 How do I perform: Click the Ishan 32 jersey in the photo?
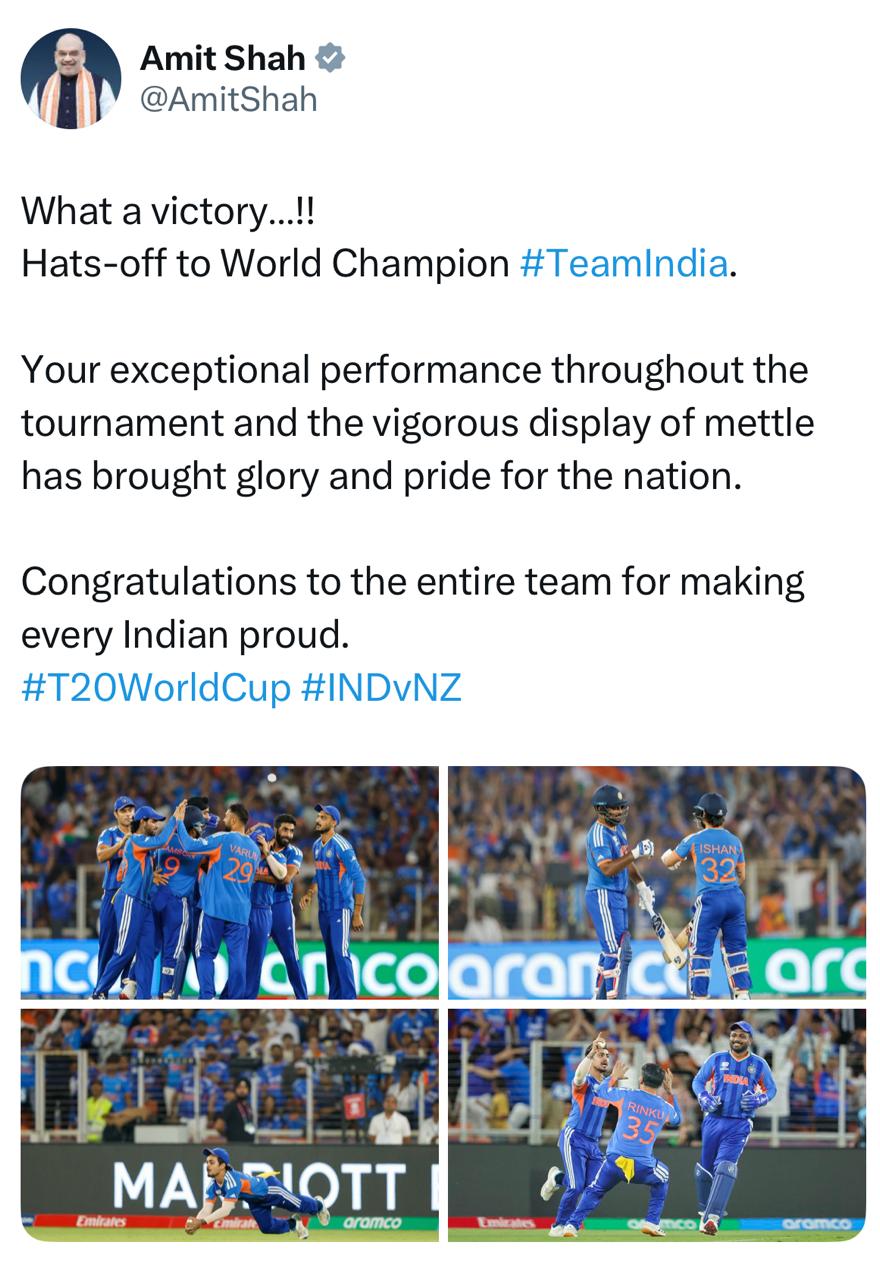click(x=717, y=866)
